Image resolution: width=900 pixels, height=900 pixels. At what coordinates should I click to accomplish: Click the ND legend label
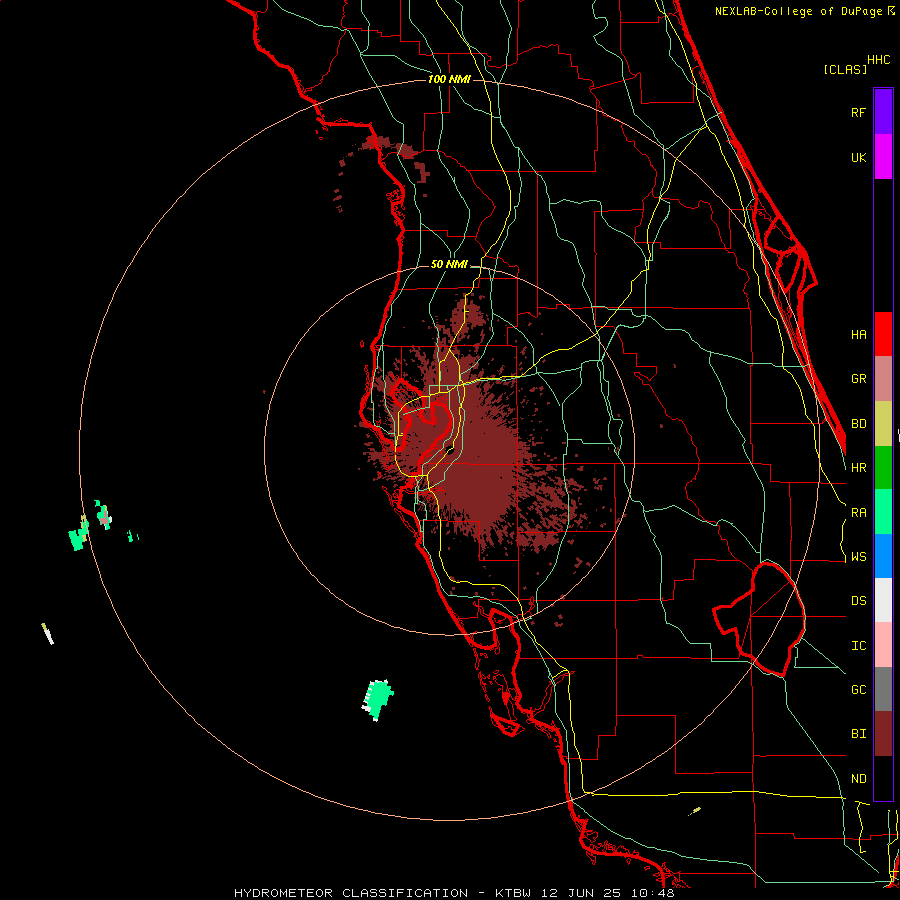[x=858, y=779]
